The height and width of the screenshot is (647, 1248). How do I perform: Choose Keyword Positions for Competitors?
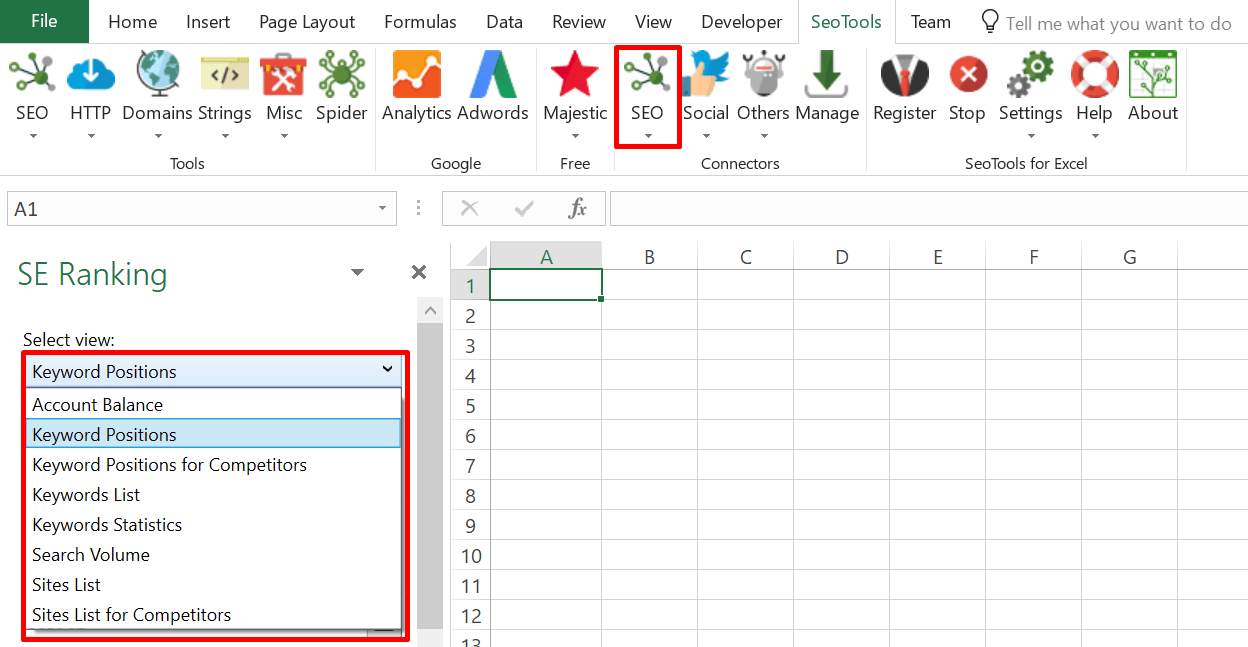pos(213,465)
